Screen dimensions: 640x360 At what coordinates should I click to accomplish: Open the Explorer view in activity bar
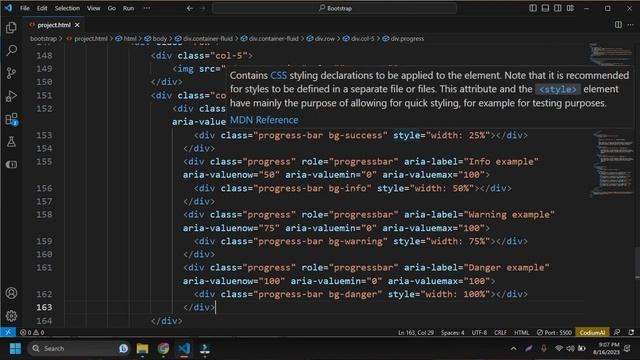pos(11,28)
